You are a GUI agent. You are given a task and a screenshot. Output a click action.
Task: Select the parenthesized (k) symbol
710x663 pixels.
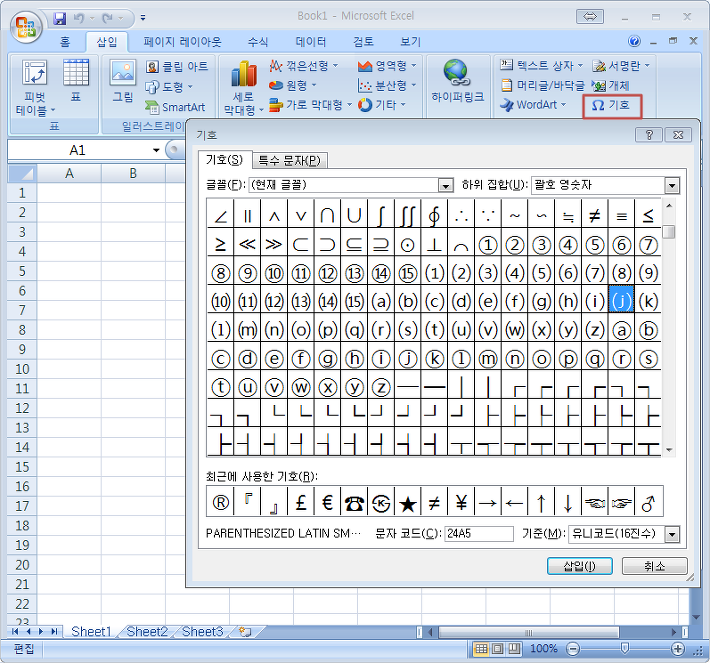pyautogui.click(x=648, y=301)
